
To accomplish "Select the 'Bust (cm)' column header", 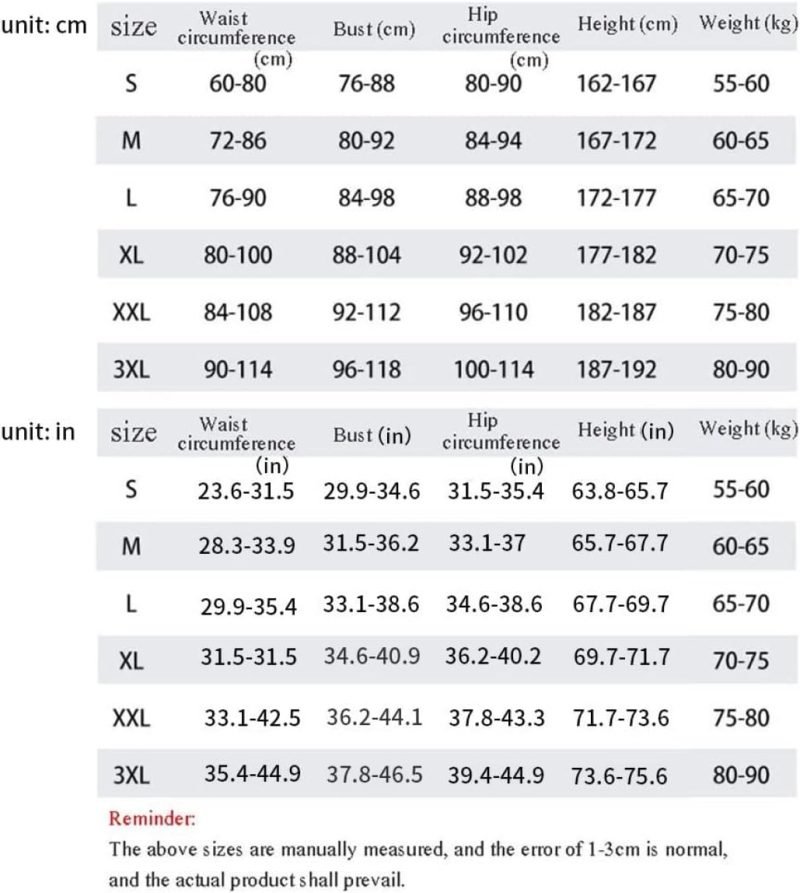I will (373, 29).
